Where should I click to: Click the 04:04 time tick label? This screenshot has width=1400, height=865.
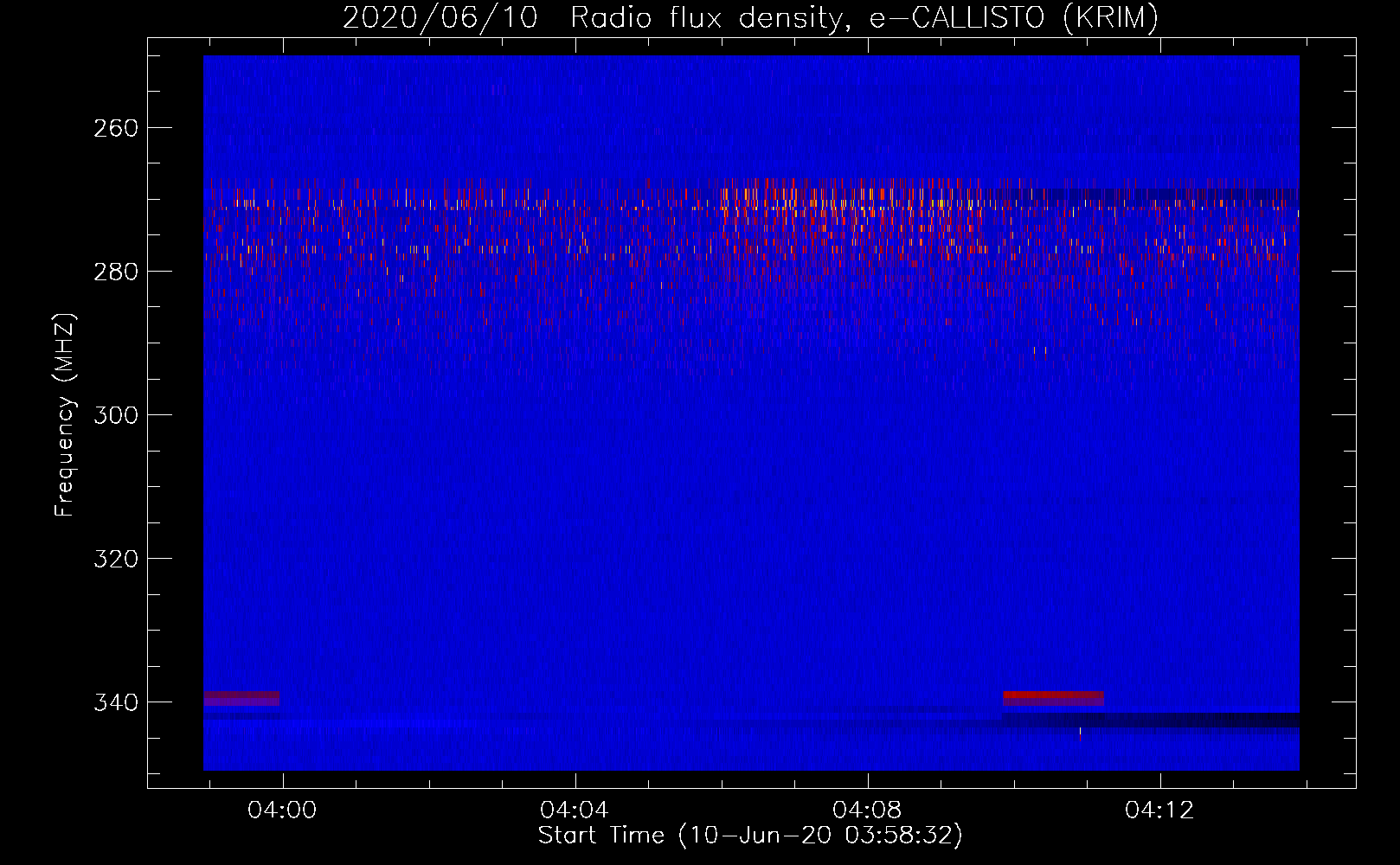575,811
